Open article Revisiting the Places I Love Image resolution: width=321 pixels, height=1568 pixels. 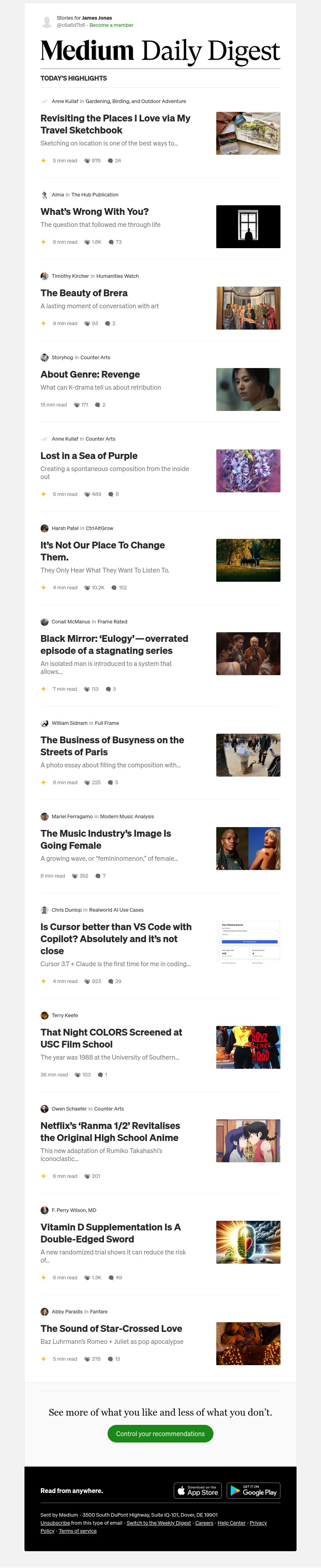pos(116,124)
